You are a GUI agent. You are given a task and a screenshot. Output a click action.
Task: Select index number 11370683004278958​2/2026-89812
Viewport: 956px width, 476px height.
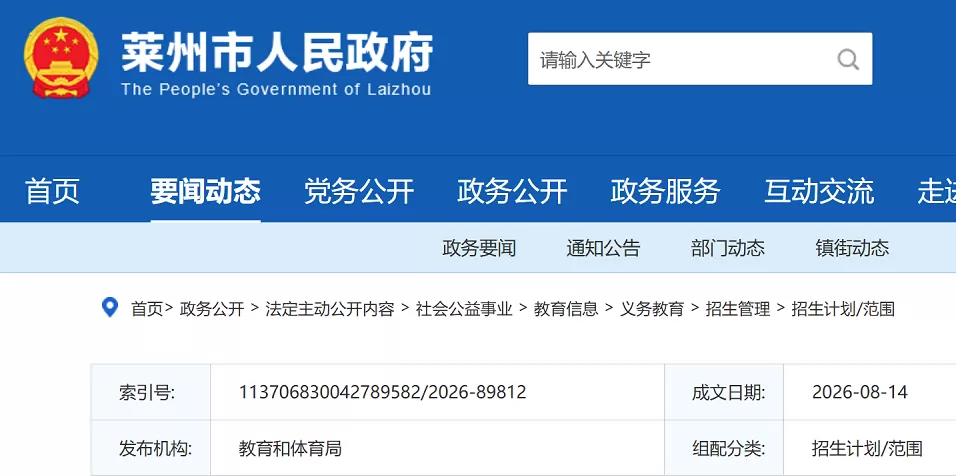click(x=382, y=392)
